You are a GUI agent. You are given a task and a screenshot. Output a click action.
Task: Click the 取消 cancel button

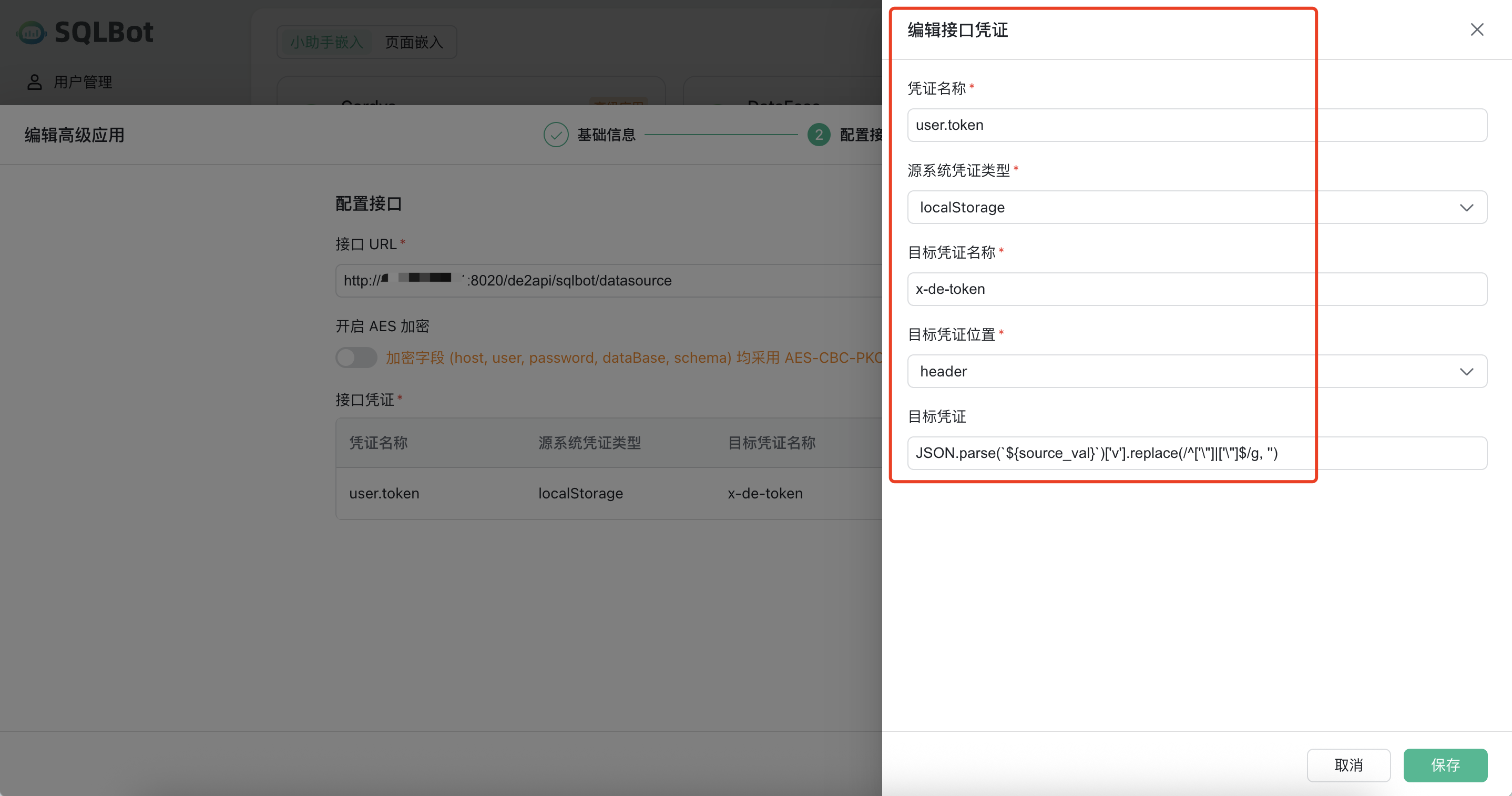point(1348,765)
